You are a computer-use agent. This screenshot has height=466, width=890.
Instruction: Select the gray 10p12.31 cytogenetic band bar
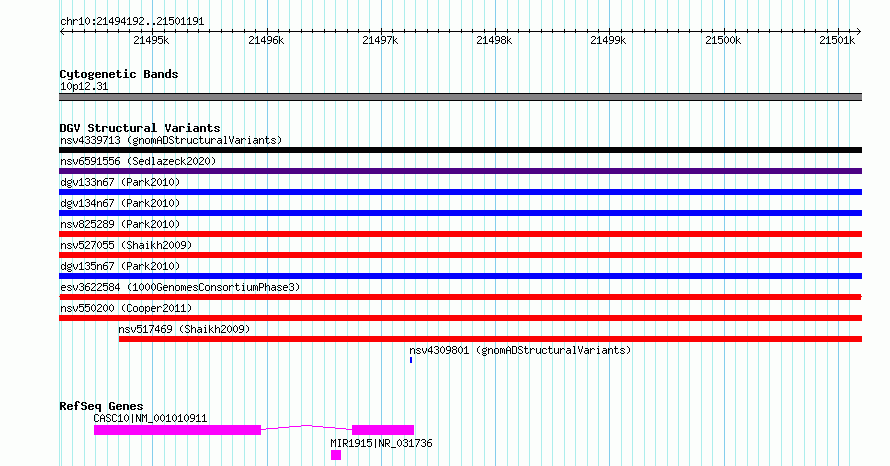460,97
